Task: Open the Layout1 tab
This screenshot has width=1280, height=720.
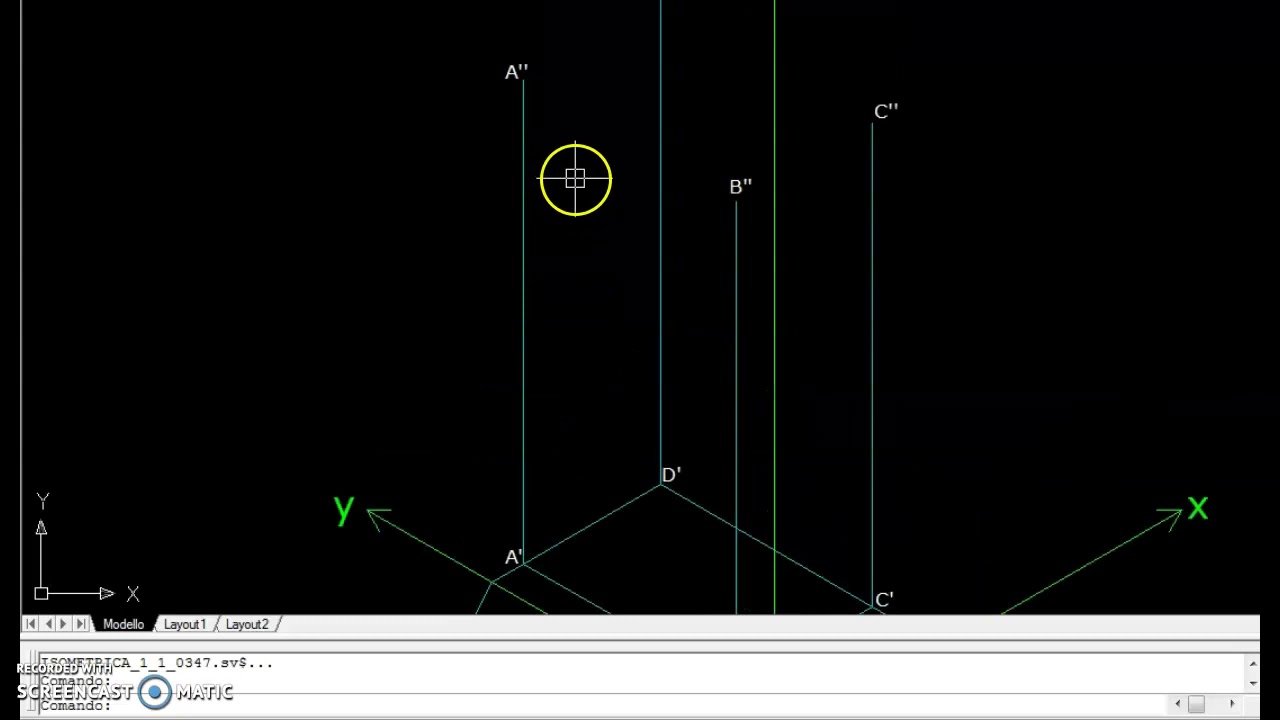Action: 185,624
